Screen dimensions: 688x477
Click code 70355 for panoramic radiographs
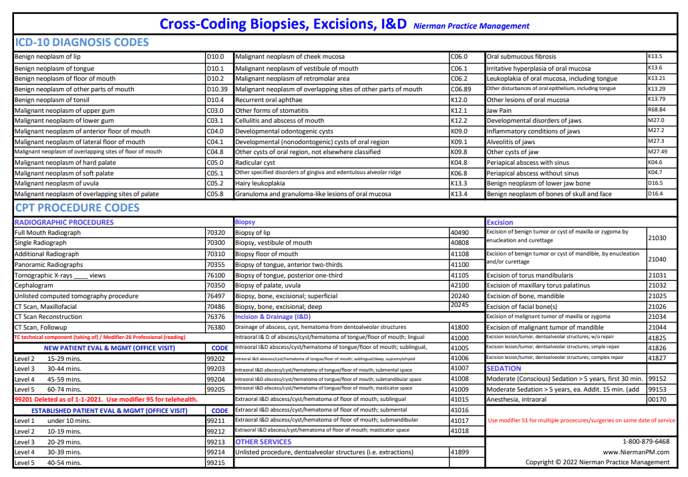(216, 265)
